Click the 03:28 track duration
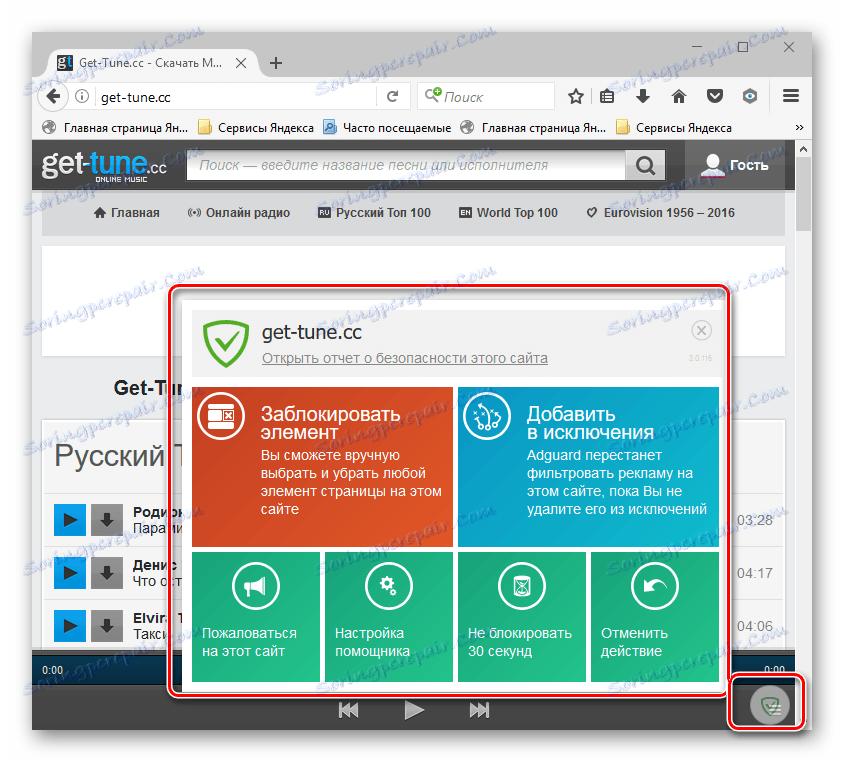Image resolution: width=844 pixels, height=762 pixels. 755,520
